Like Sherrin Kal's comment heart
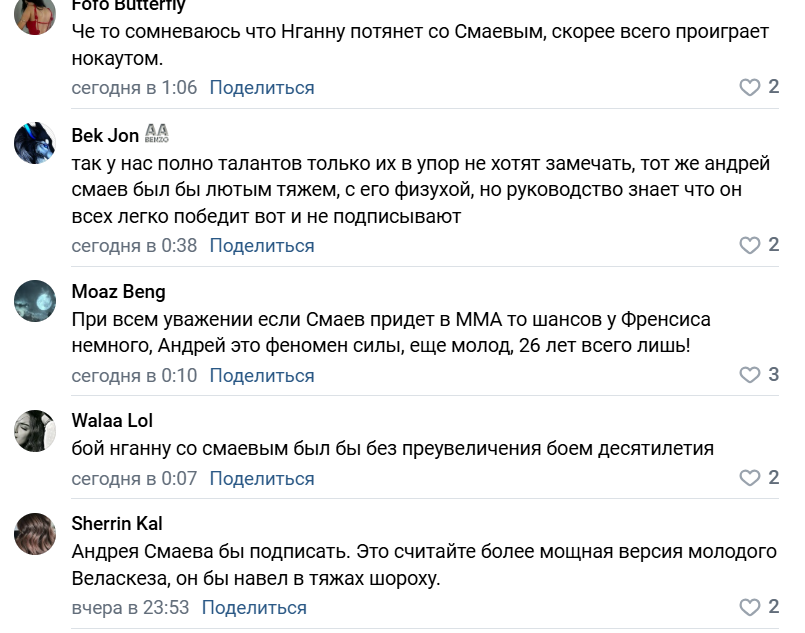Viewport: 805px width, 633px height. click(x=750, y=607)
